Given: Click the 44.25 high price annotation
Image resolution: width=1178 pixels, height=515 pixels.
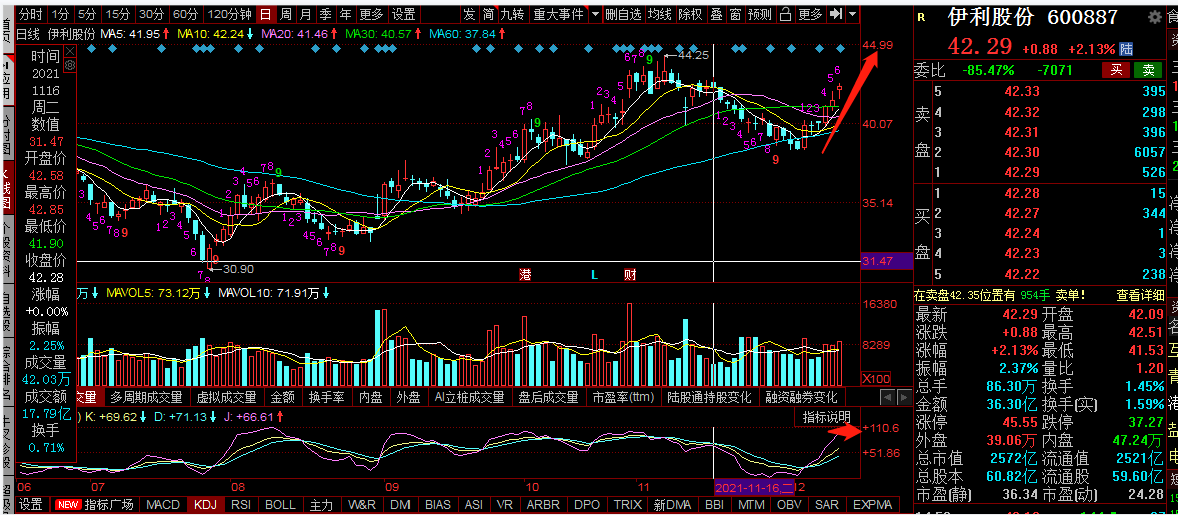Looking at the screenshot, I should click(693, 55).
